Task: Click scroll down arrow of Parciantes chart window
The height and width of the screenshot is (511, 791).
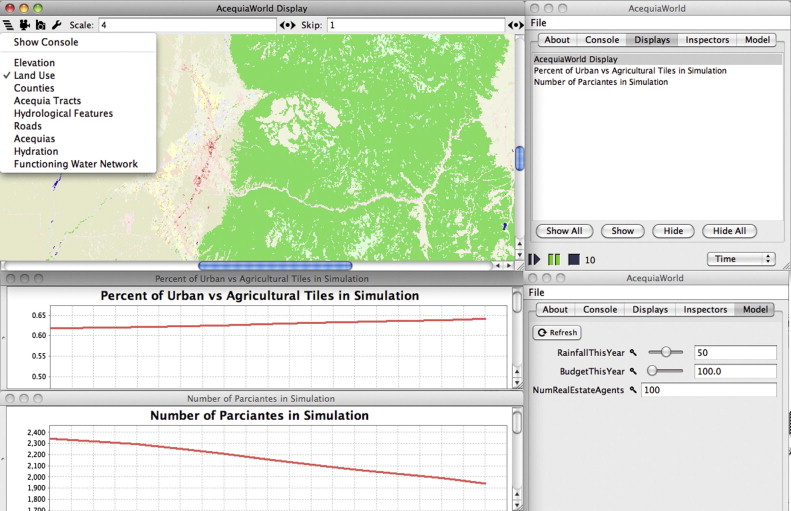Action: pyautogui.click(x=517, y=504)
